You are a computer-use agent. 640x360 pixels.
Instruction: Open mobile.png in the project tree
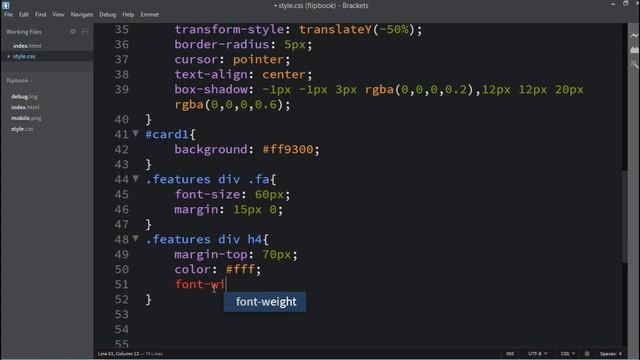(26, 118)
